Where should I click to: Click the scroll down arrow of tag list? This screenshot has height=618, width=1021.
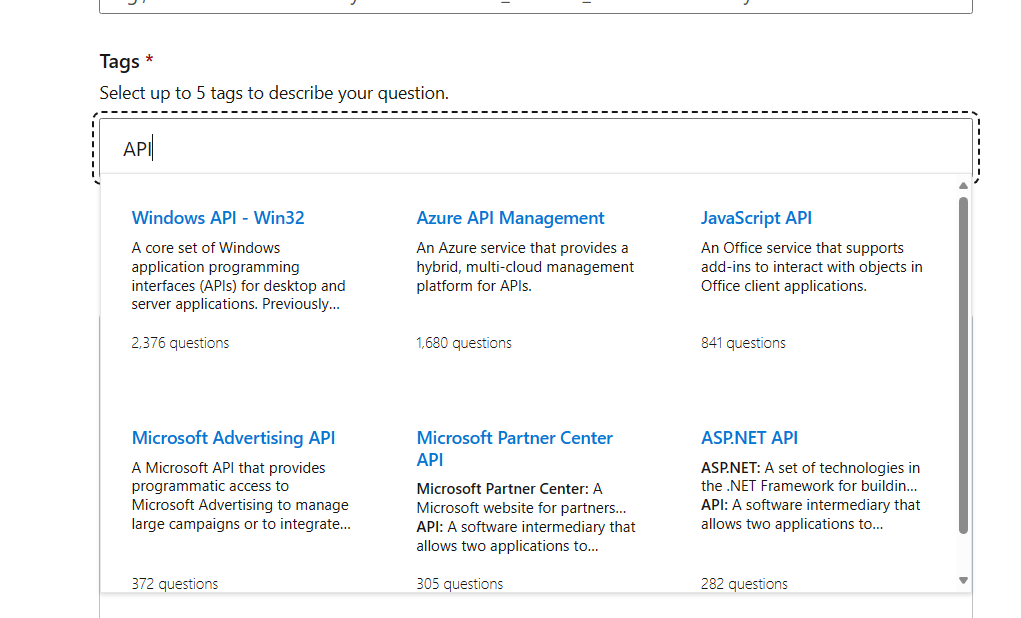(x=963, y=580)
